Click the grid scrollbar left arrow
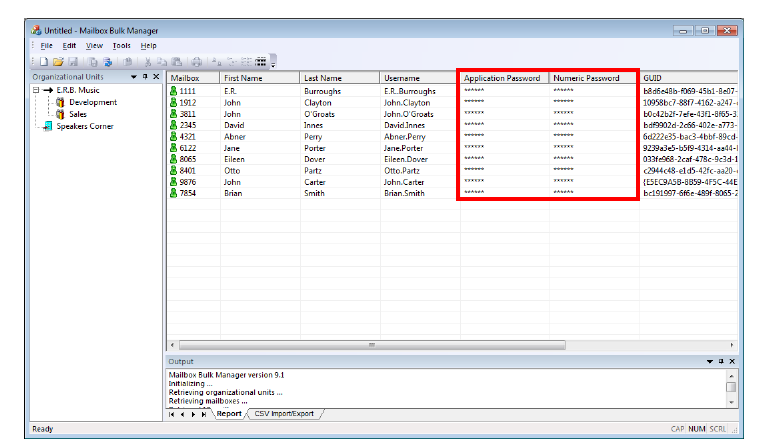Viewport: 768px width, 444px height. coord(172,345)
